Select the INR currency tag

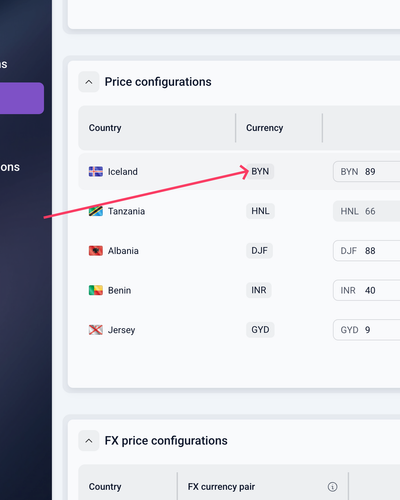click(x=259, y=290)
